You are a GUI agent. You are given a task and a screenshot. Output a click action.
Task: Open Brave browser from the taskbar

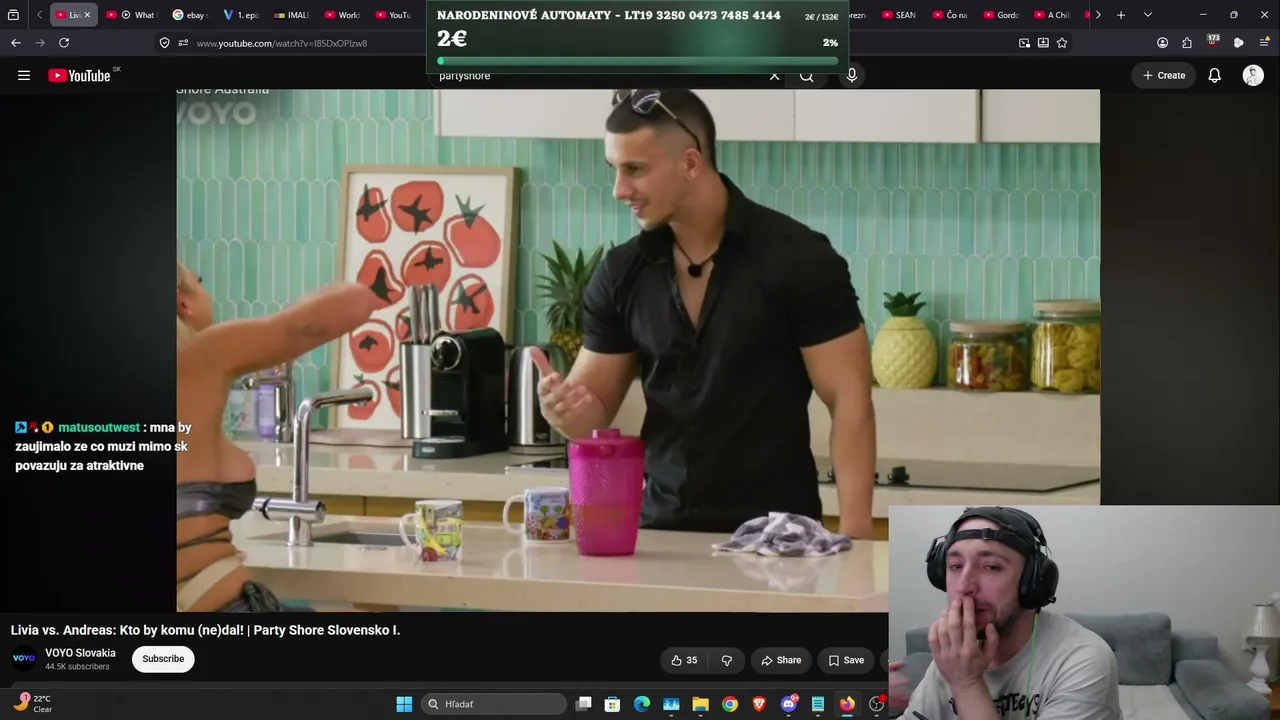[x=759, y=704]
